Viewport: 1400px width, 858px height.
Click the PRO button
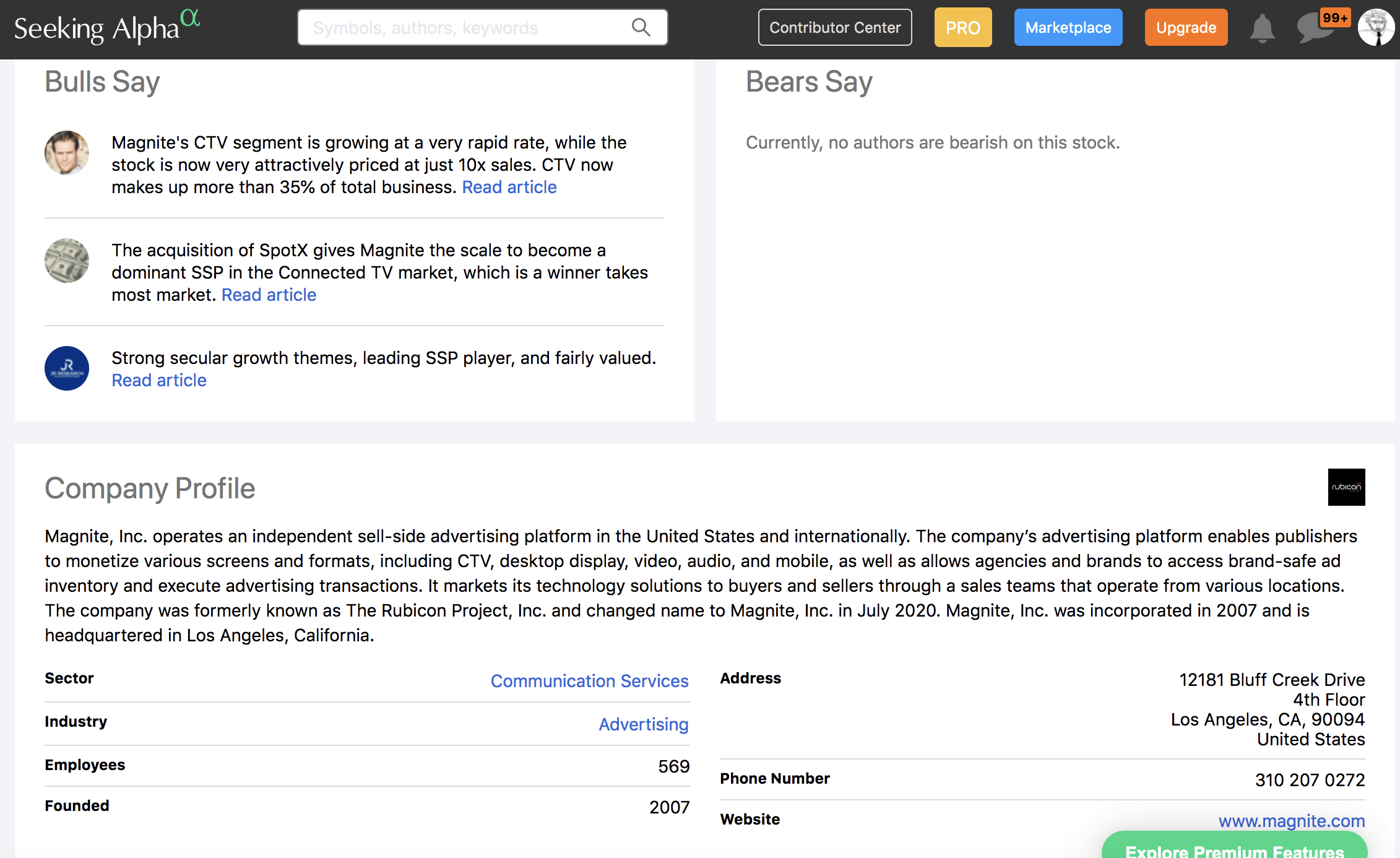(962, 27)
